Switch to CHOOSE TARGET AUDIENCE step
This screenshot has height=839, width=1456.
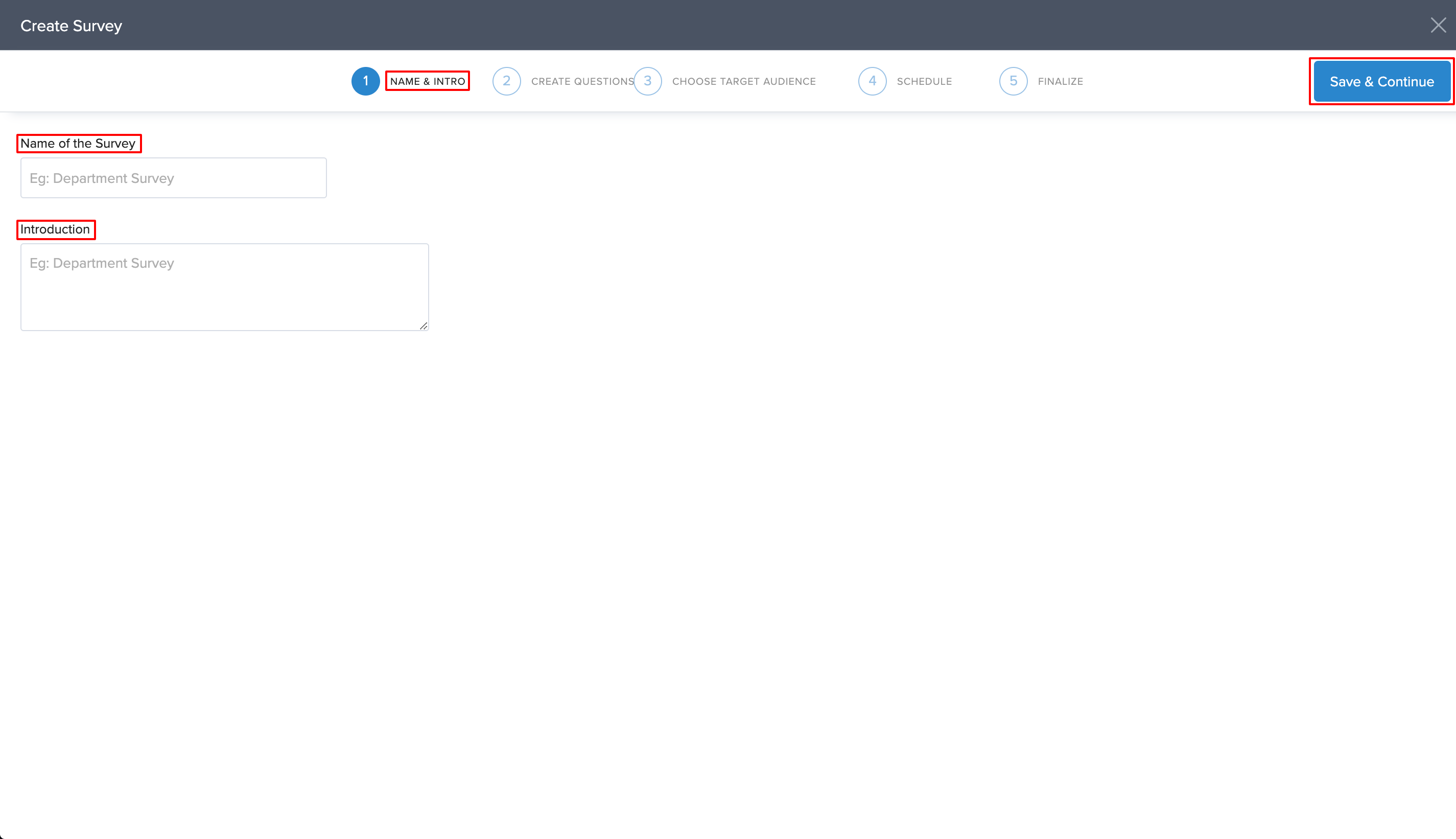click(743, 81)
